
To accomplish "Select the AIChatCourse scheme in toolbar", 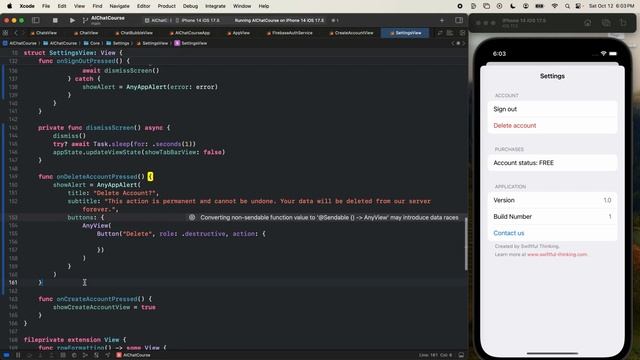I will pos(156,20).
